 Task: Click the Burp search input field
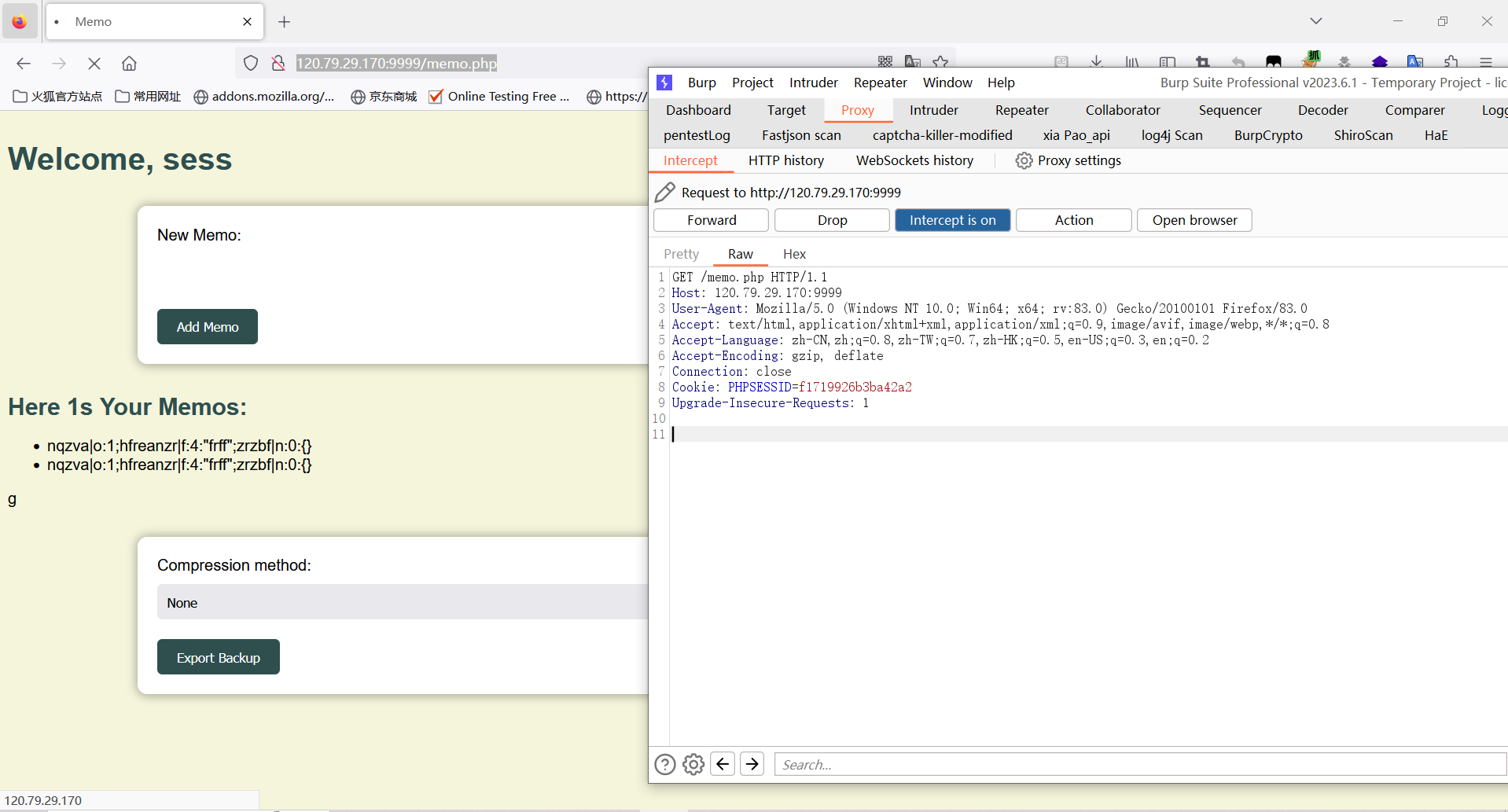point(1140,764)
